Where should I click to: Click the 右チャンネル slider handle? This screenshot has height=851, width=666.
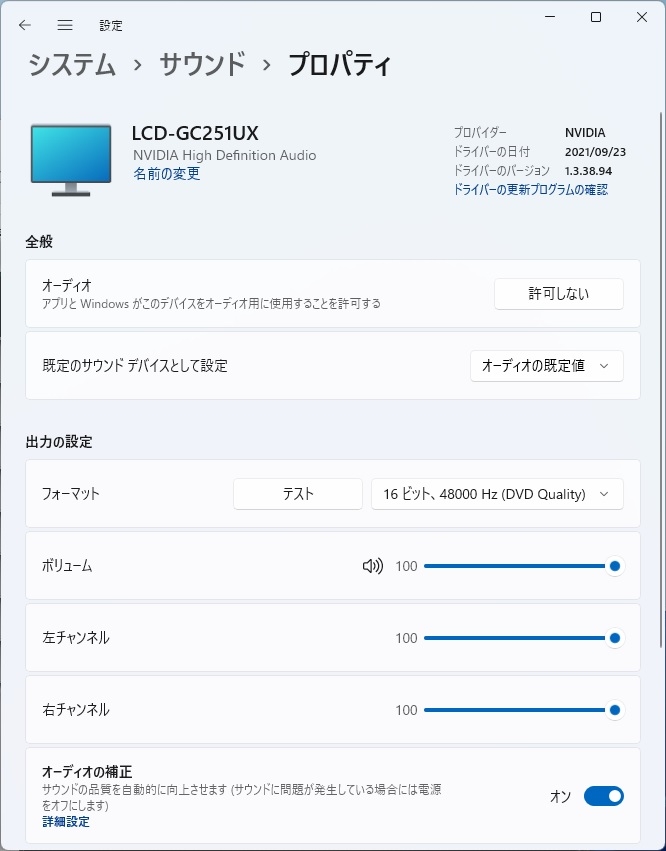click(615, 710)
